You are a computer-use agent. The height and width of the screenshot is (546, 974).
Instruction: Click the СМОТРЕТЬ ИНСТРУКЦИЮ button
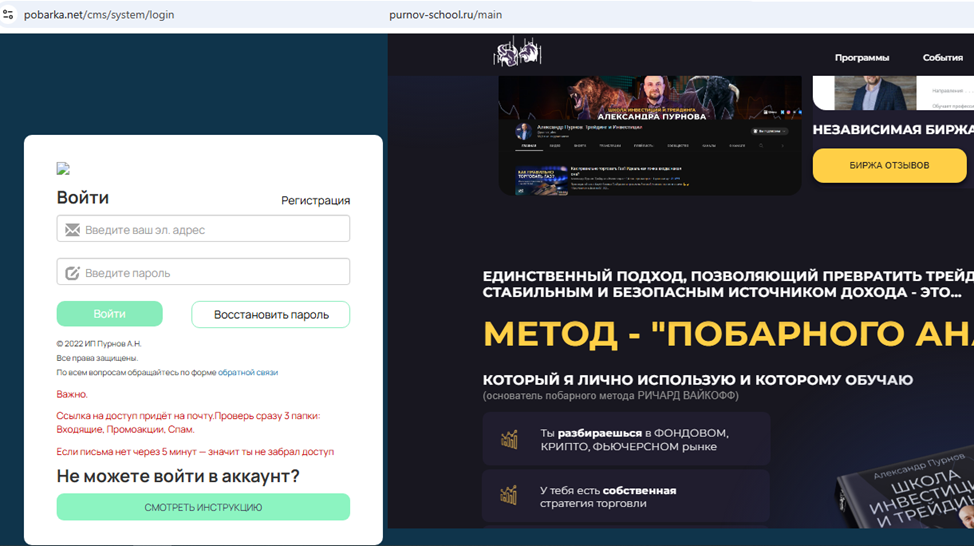pos(203,507)
